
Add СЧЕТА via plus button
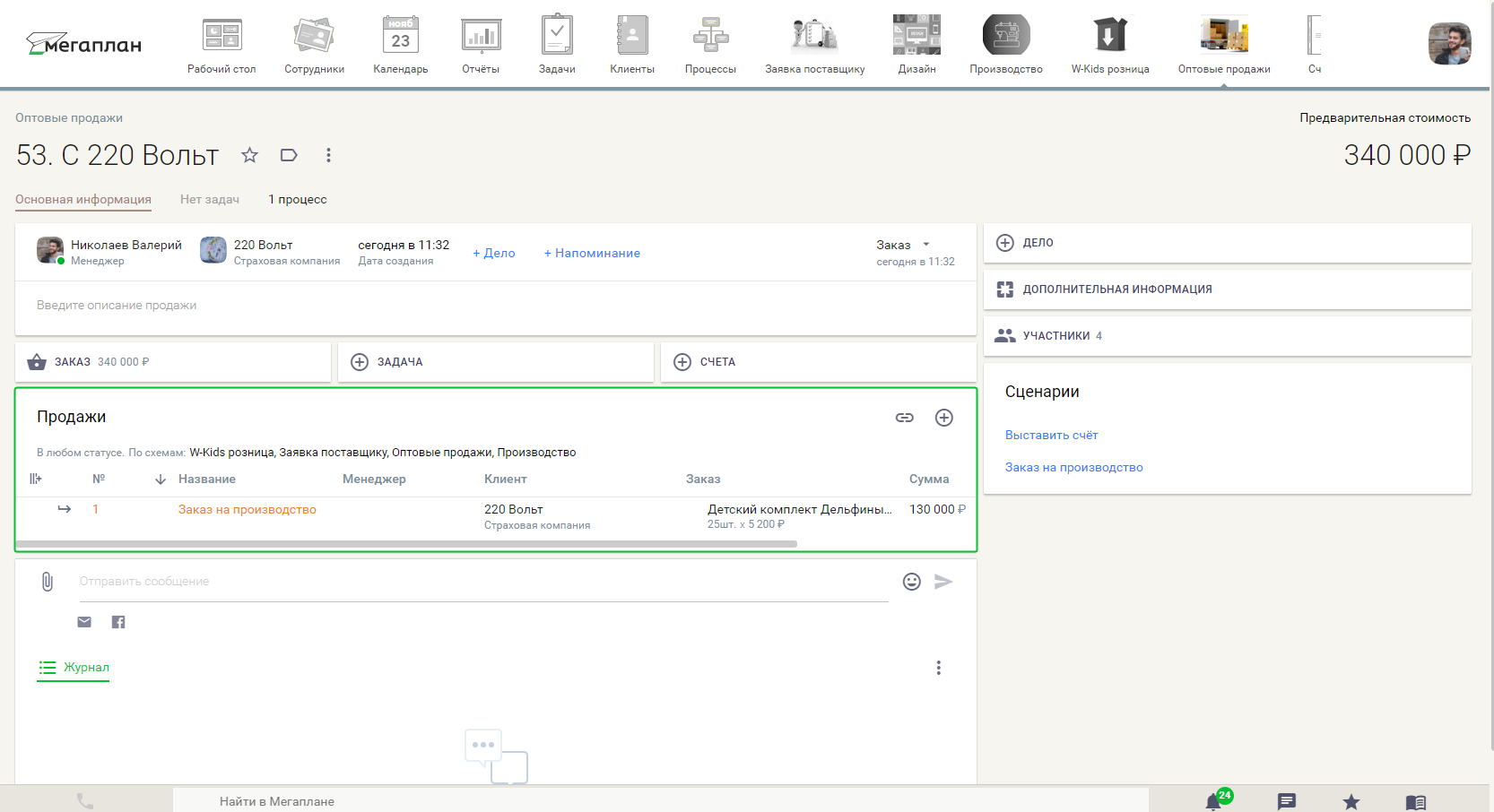point(682,362)
